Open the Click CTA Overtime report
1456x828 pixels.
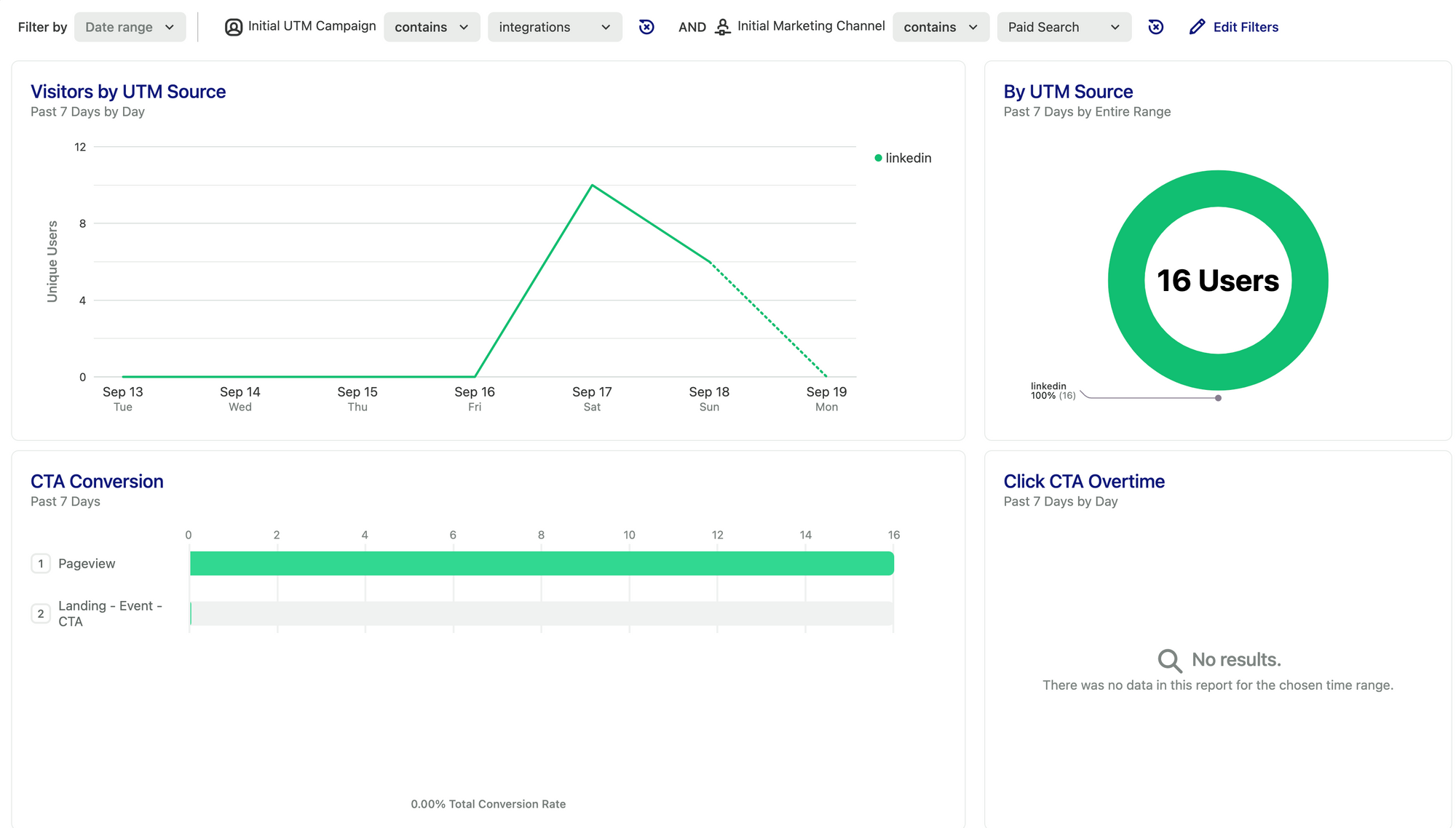coord(1083,482)
